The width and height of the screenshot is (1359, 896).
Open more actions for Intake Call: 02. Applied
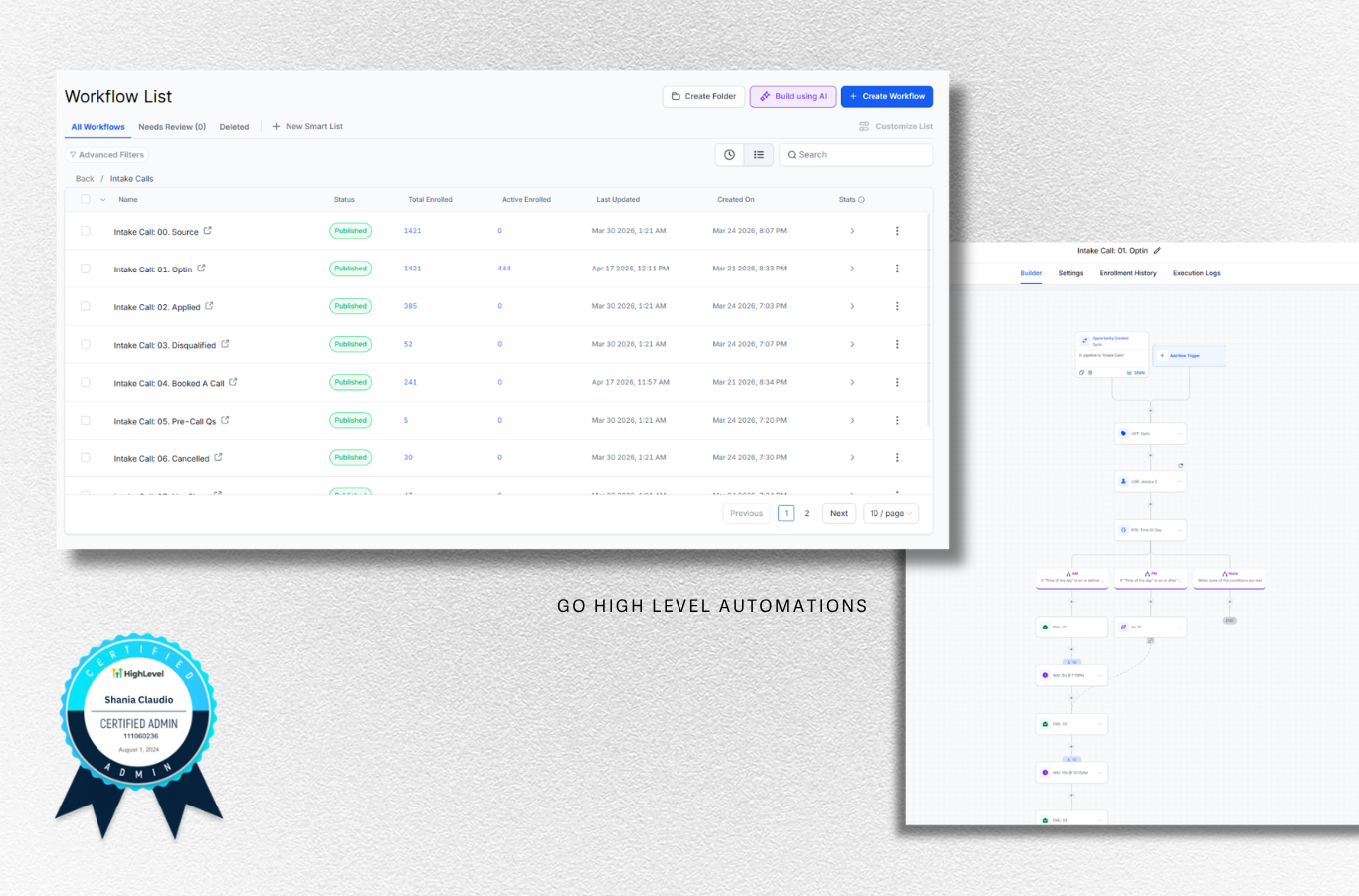pos(897,306)
